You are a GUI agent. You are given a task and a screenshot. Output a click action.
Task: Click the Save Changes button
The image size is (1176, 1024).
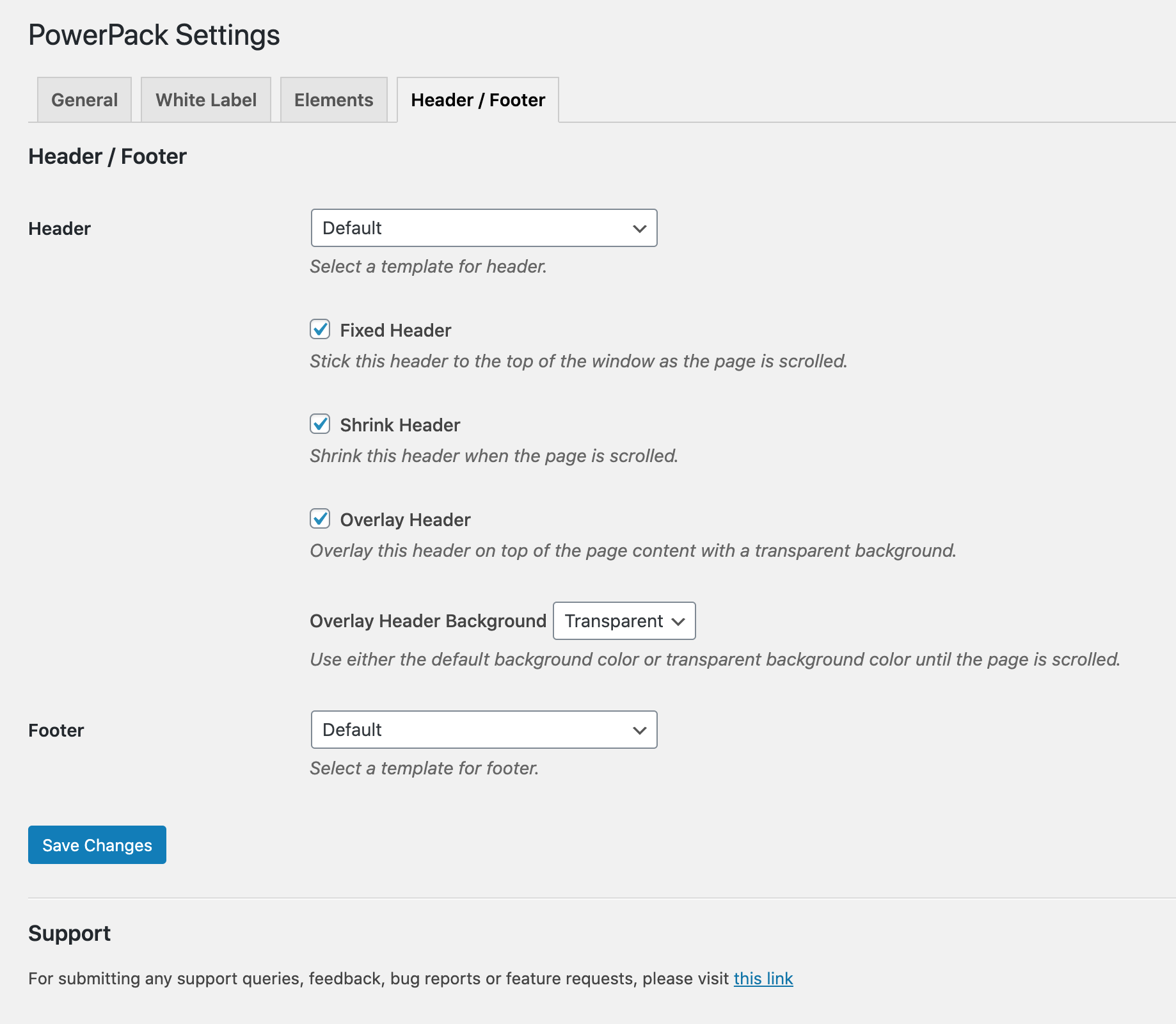click(x=97, y=845)
